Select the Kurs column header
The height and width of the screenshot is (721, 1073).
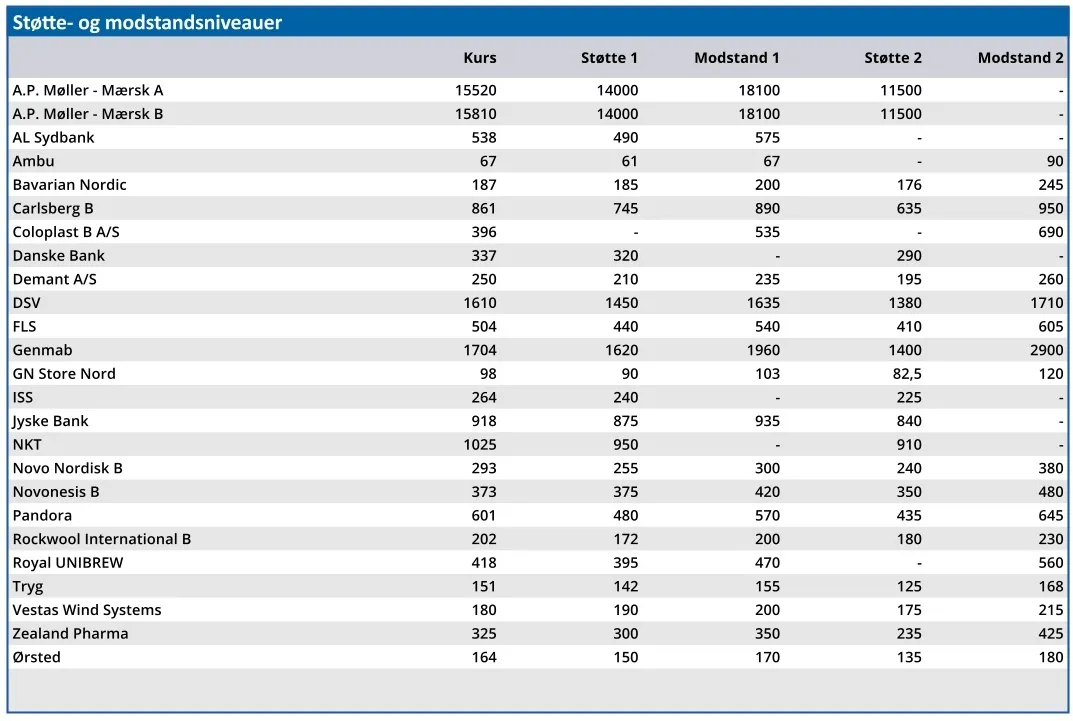tap(480, 58)
